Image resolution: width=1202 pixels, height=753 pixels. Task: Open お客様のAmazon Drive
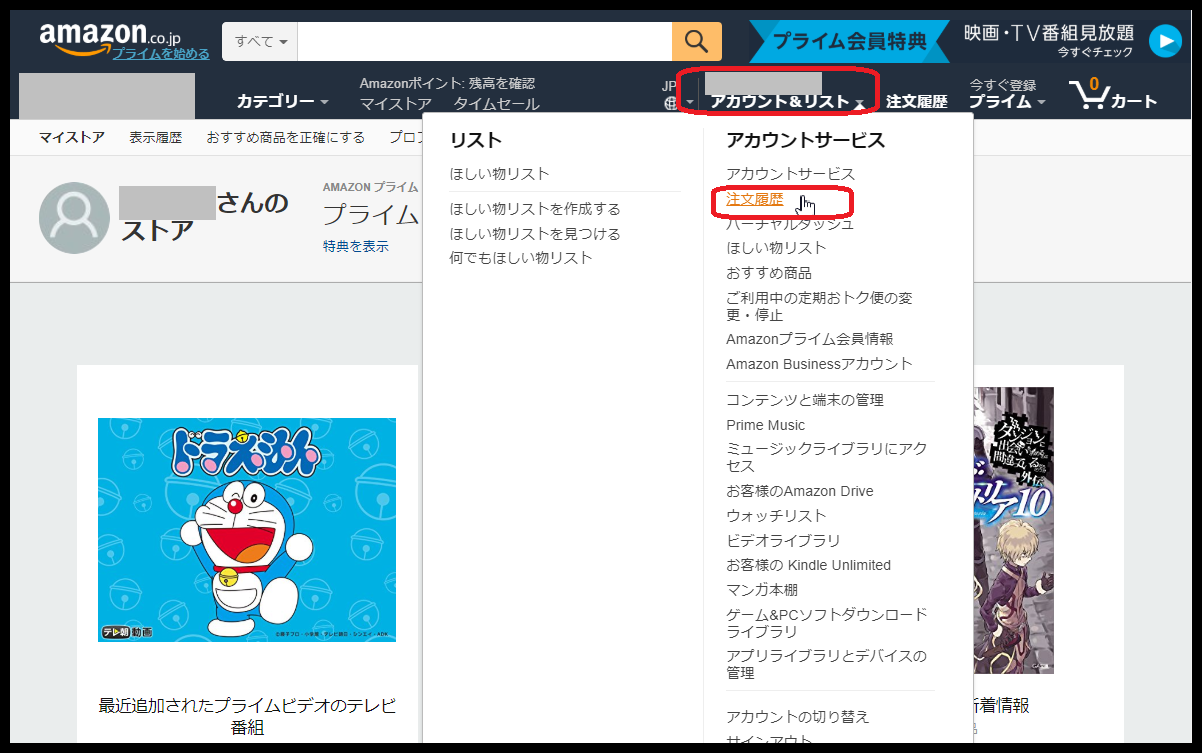(800, 491)
